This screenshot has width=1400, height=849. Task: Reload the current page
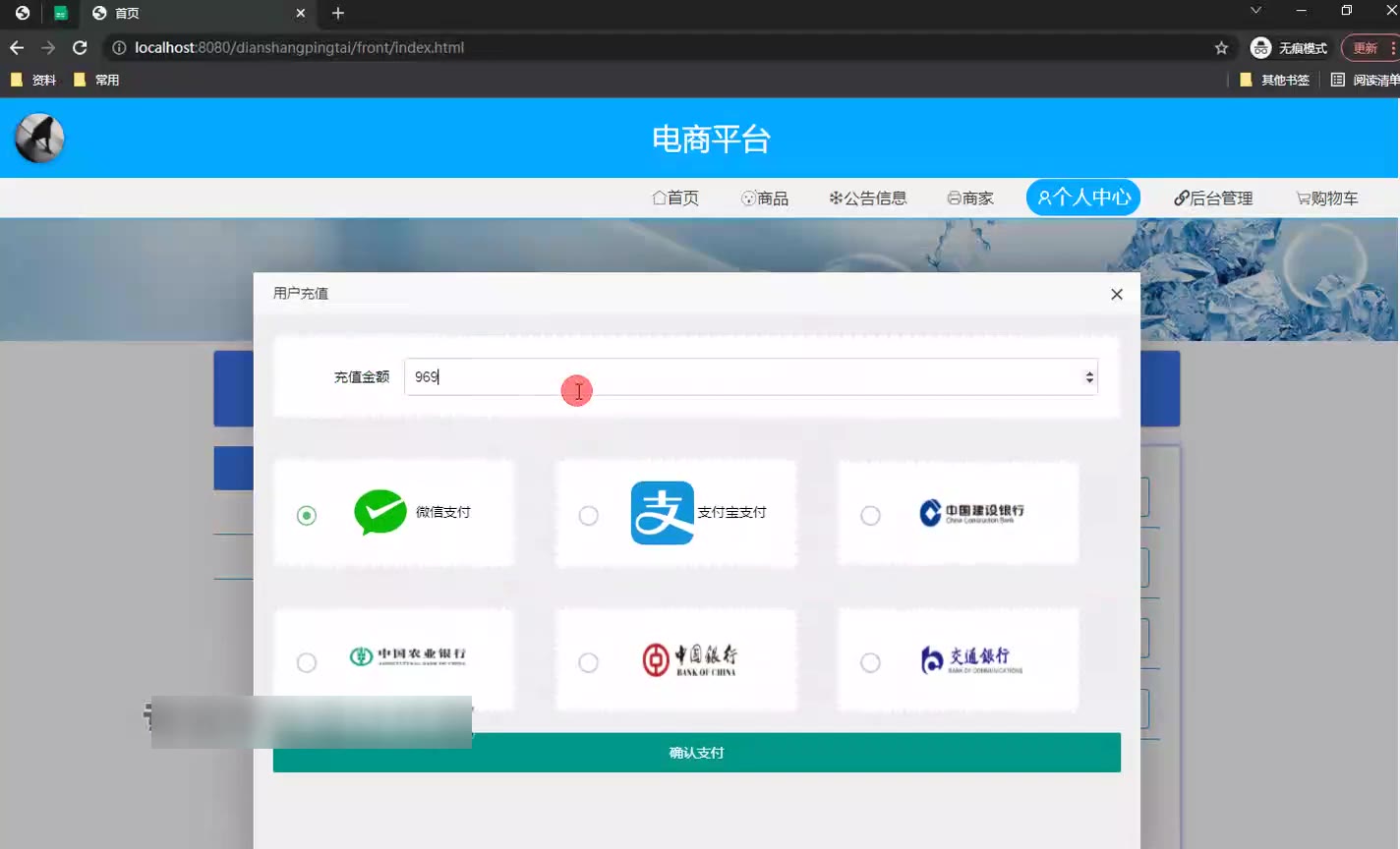(80, 47)
